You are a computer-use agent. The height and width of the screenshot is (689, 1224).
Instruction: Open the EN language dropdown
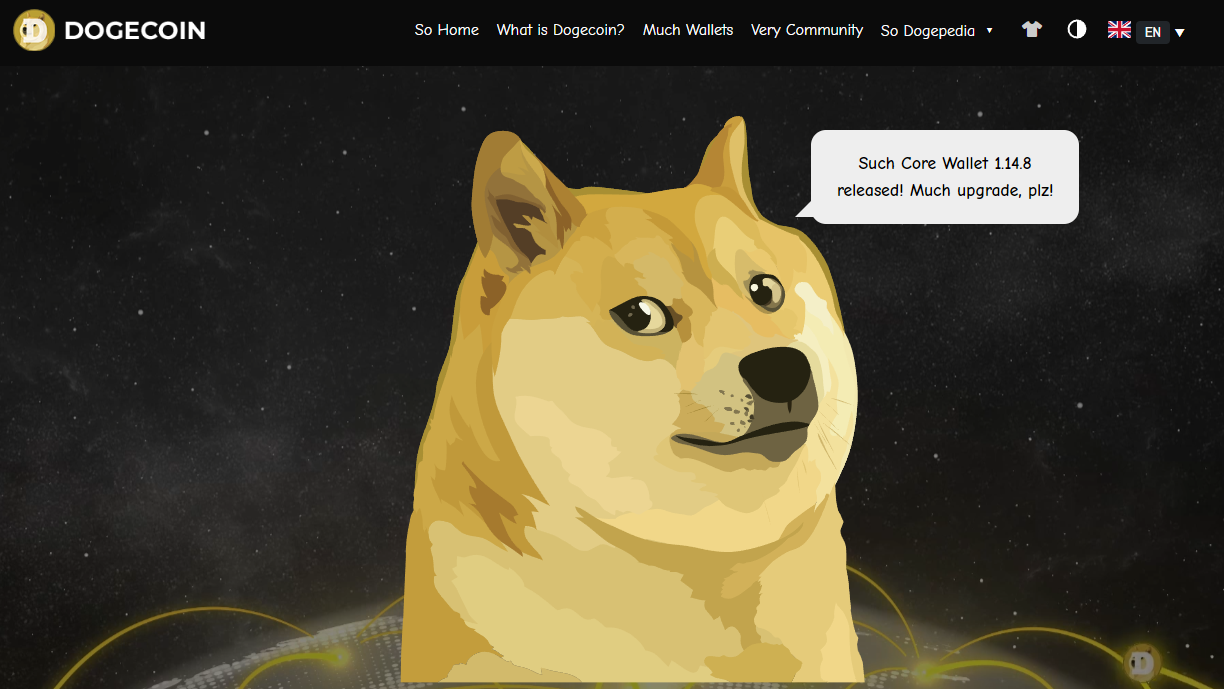[1153, 32]
